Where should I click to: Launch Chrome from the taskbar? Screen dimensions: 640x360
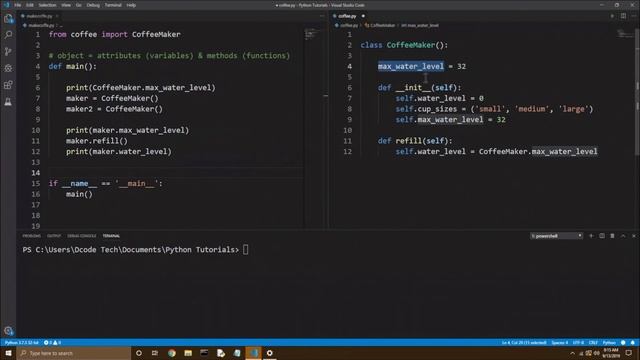point(171,353)
